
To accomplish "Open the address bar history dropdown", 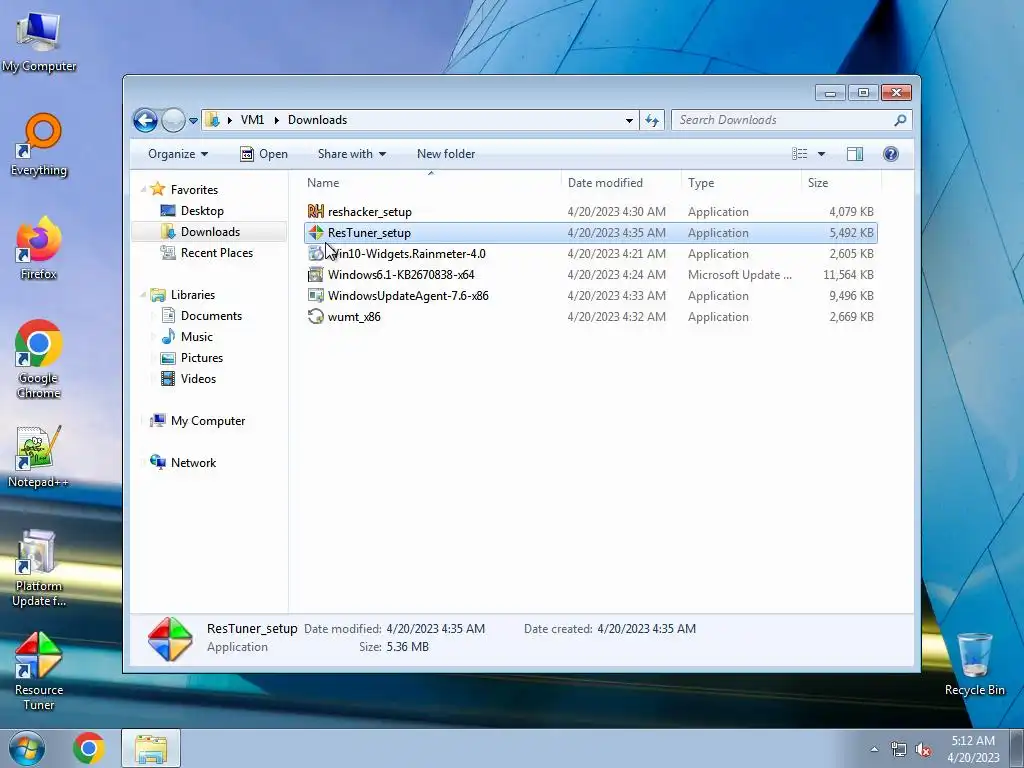I will (629, 120).
